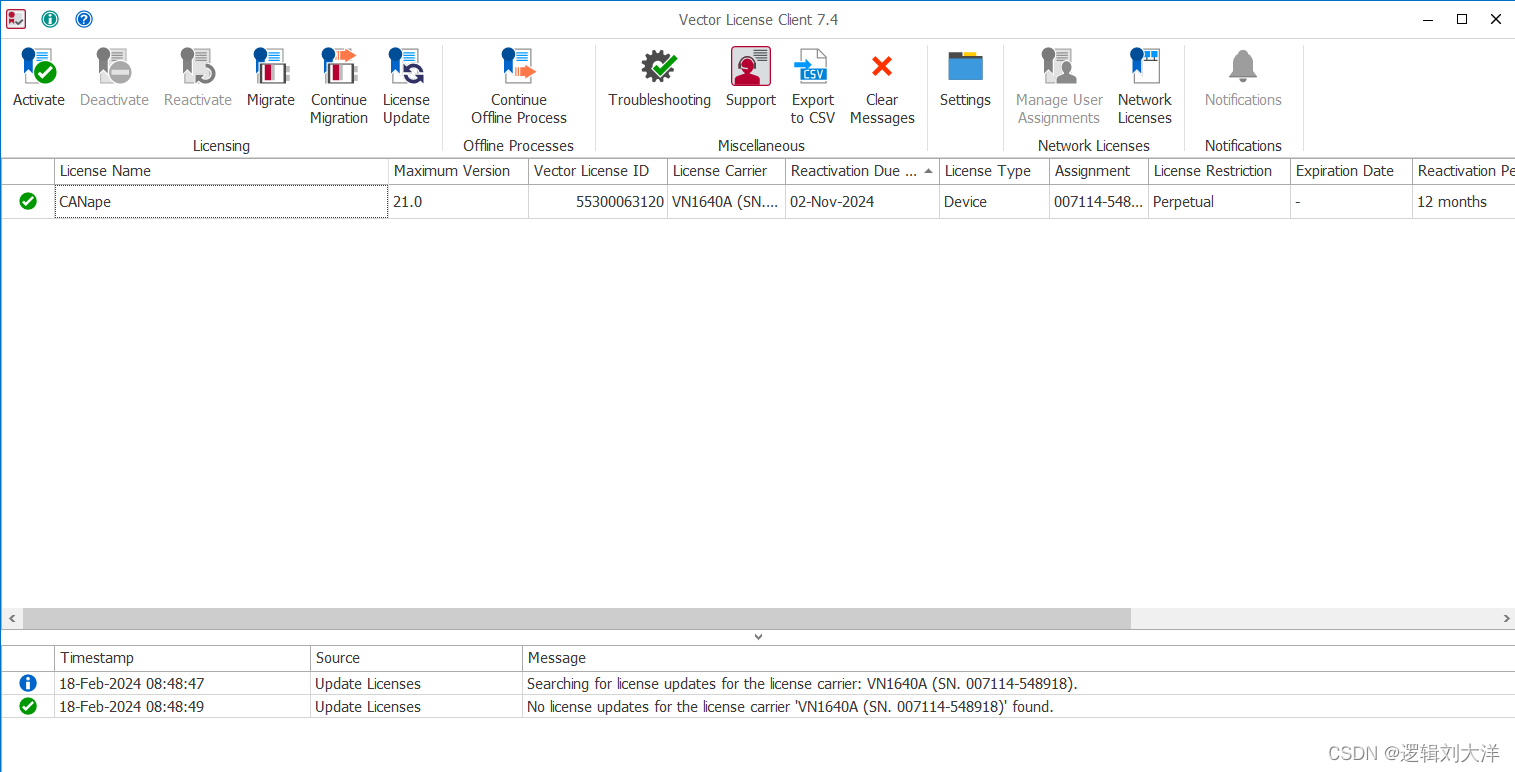The height and width of the screenshot is (772, 1515).
Task: Click the Assignment column header
Action: coord(1099,171)
